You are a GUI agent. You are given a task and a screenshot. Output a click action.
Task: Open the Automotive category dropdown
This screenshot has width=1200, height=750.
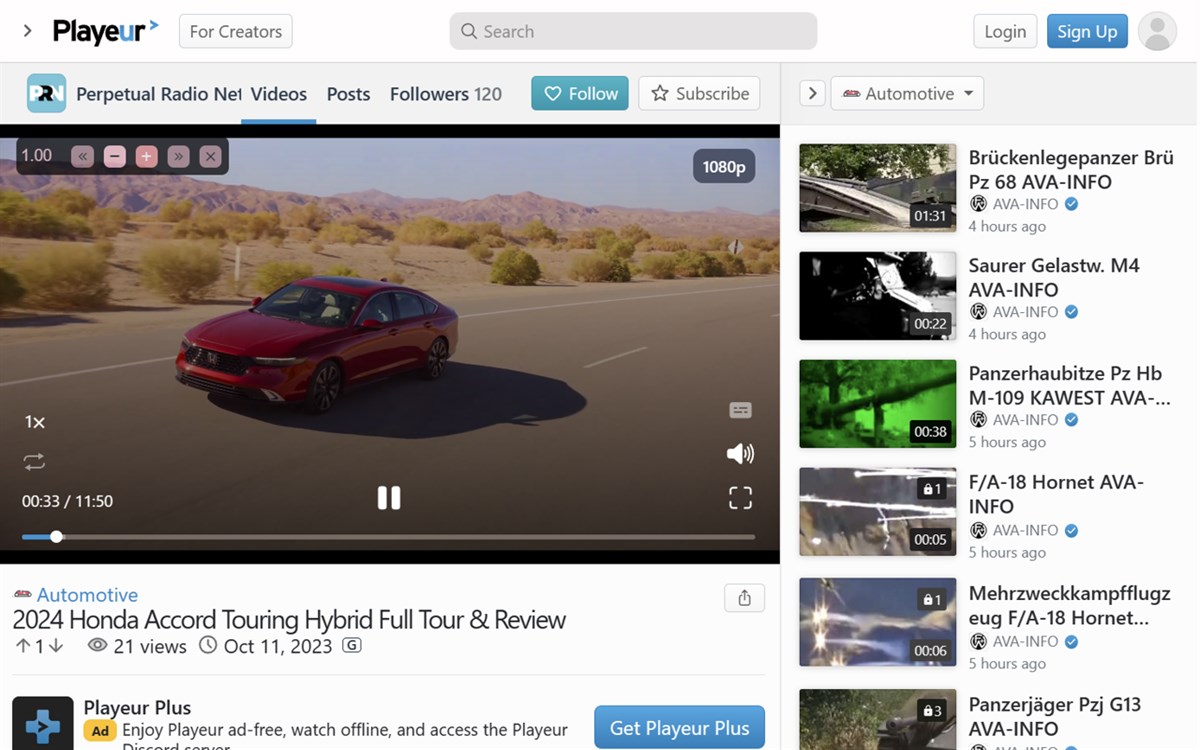tap(907, 93)
